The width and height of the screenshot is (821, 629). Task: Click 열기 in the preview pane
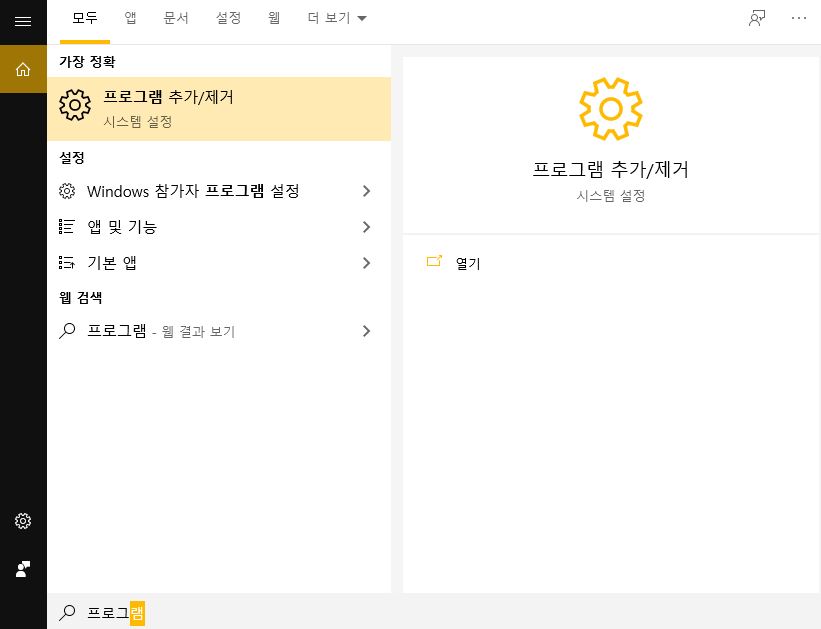pyautogui.click(x=468, y=263)
